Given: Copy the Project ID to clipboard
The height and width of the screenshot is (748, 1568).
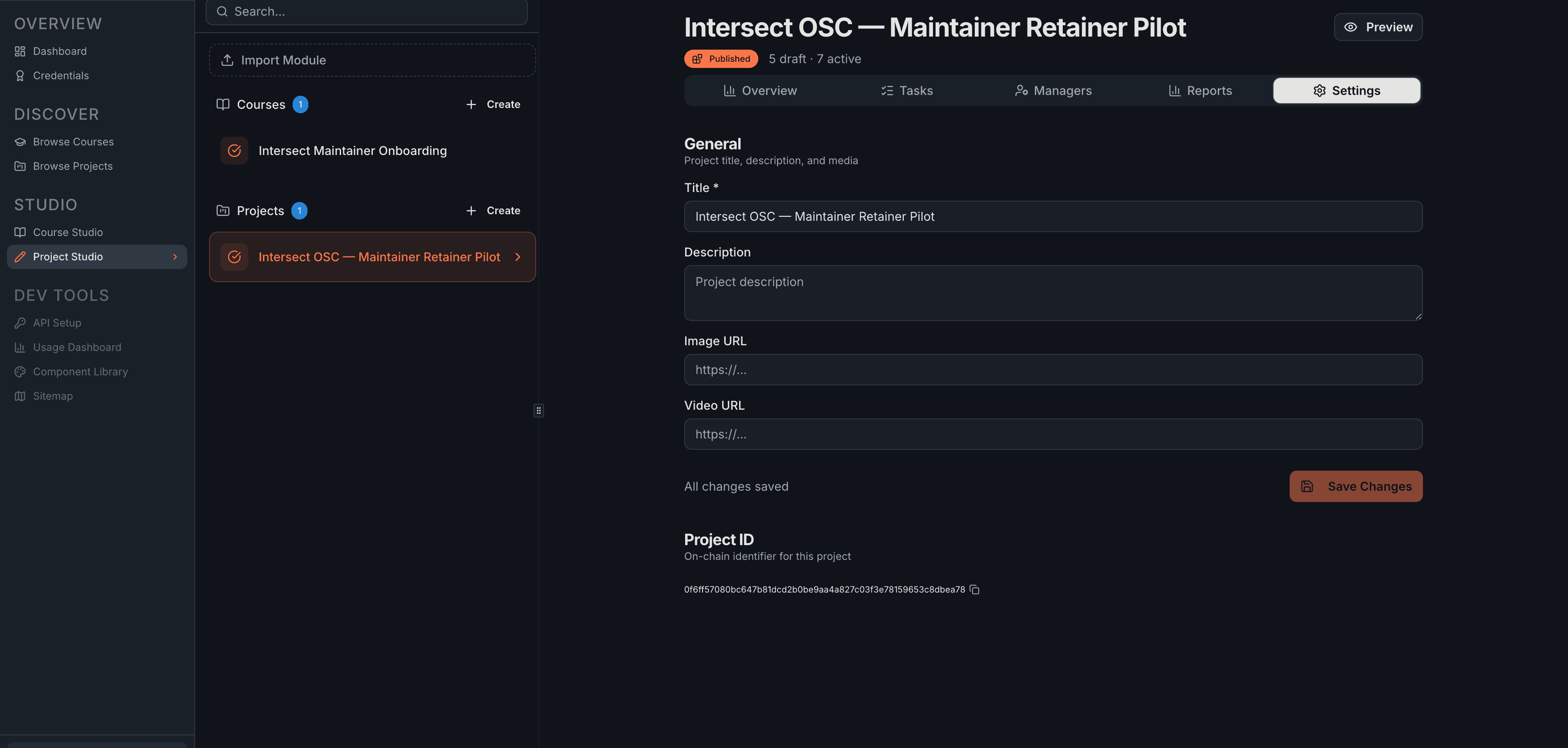Looking at the screenshot, I should click(973, 589).
